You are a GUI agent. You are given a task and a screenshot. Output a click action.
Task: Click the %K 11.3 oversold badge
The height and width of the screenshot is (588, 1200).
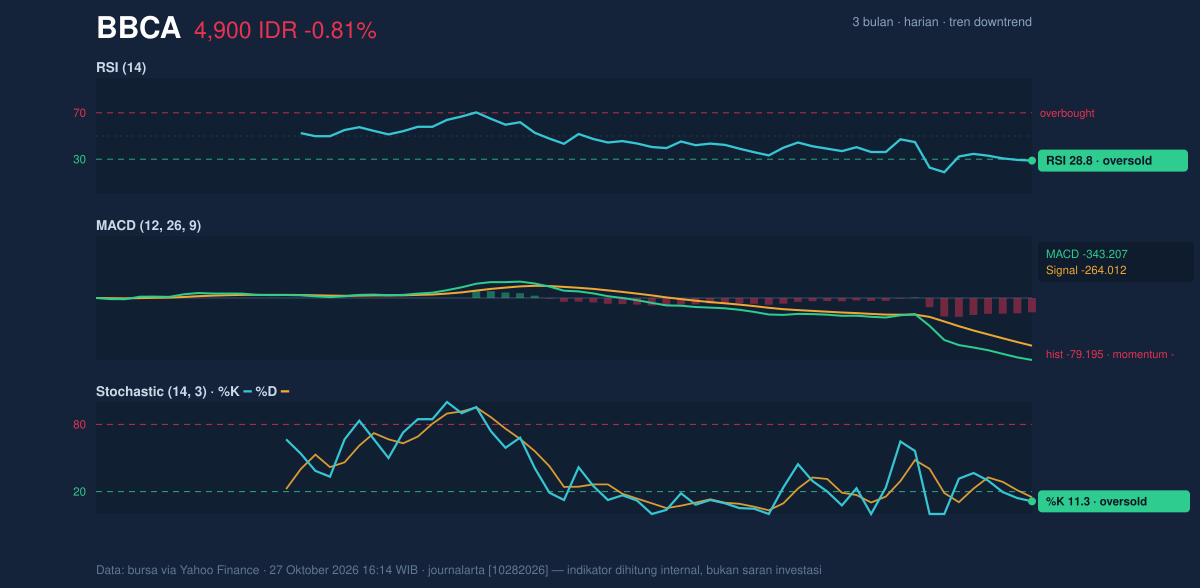tap(1113, 502)
